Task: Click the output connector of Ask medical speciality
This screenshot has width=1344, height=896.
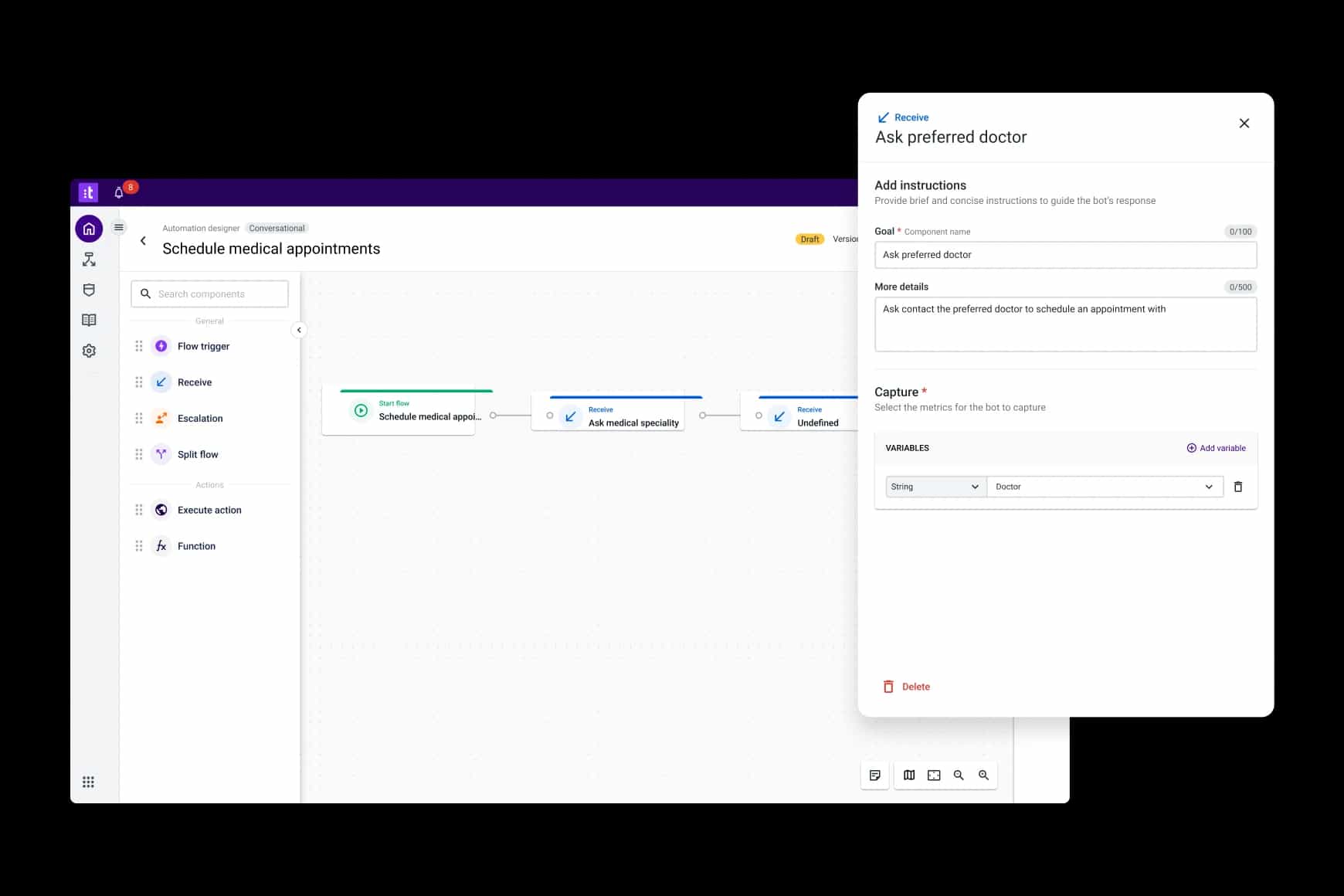Action: tap(702, 416)
